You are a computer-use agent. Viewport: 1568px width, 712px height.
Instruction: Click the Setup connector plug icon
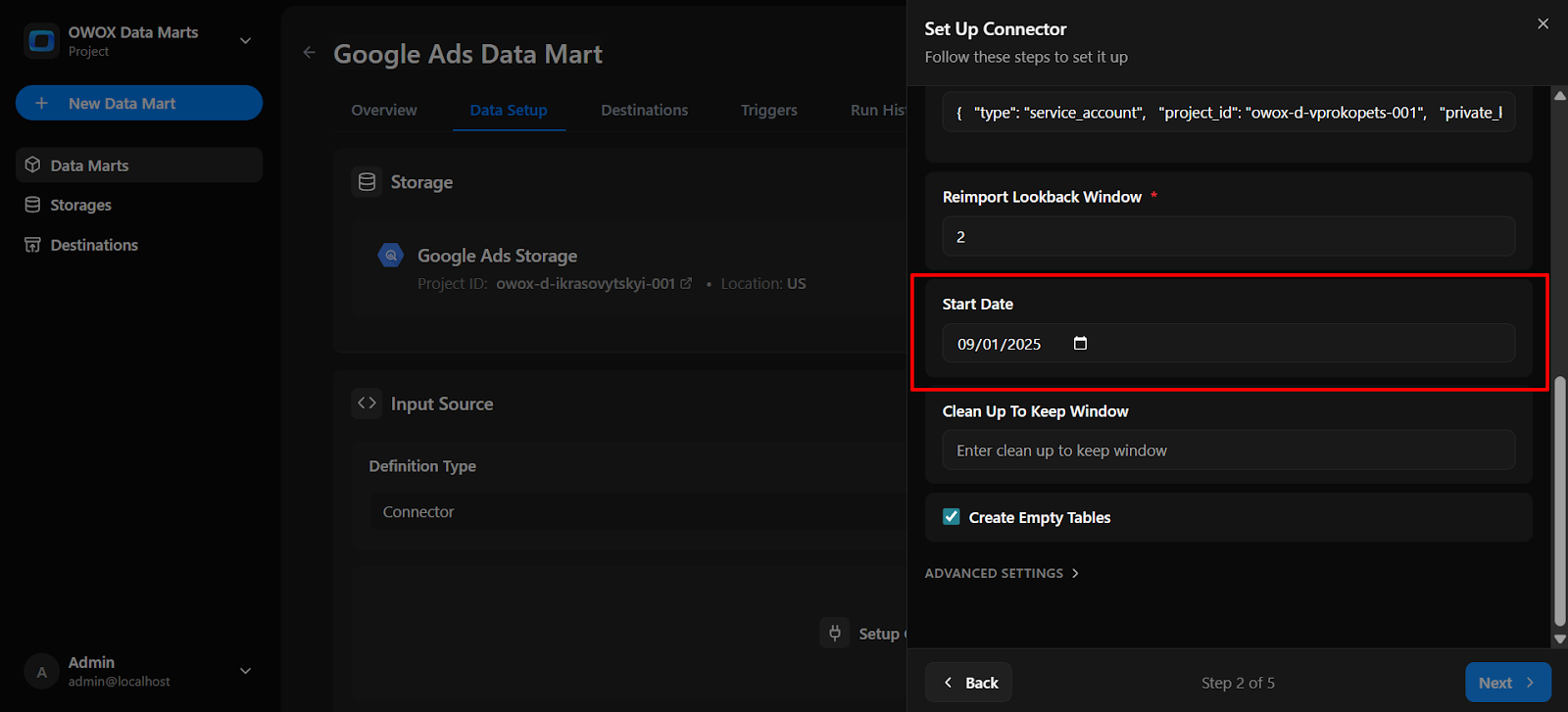(x=835, y=633)
